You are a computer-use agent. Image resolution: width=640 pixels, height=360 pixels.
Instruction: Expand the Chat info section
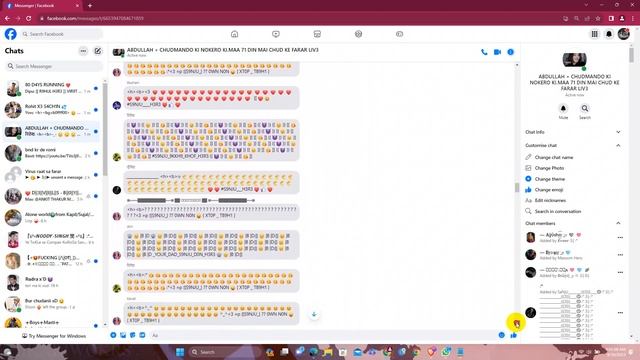pos(573,132)
